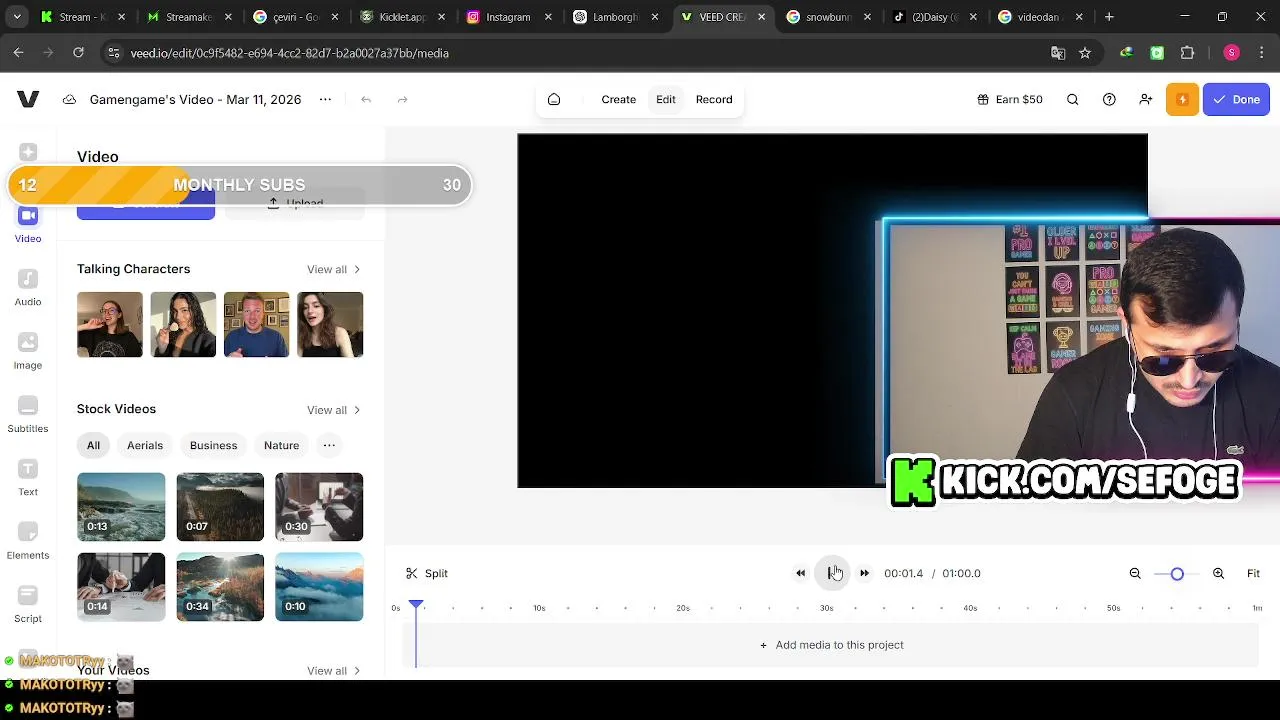This screenshot has width=1280, height=720.
Task: Select the Aerials stock video filter
Action: [145, 445]
